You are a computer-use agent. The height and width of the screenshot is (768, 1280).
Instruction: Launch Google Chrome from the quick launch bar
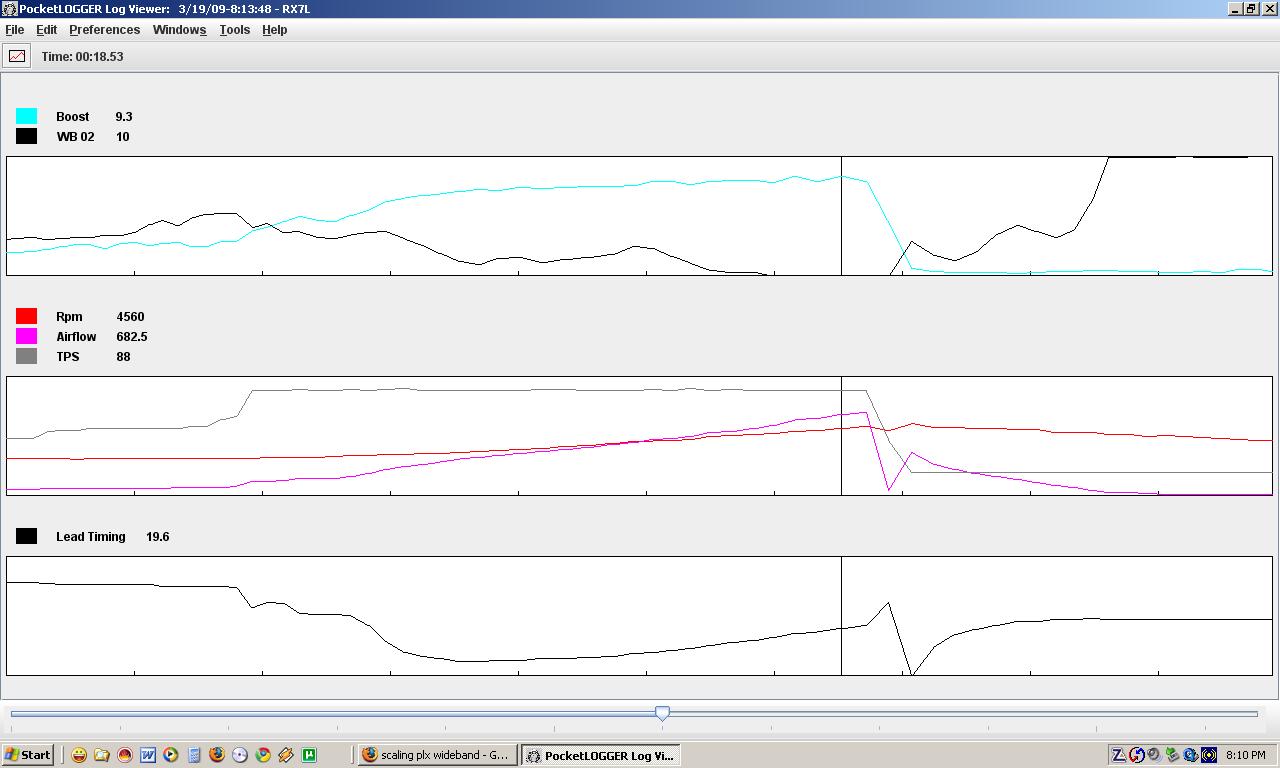(263, 755)
